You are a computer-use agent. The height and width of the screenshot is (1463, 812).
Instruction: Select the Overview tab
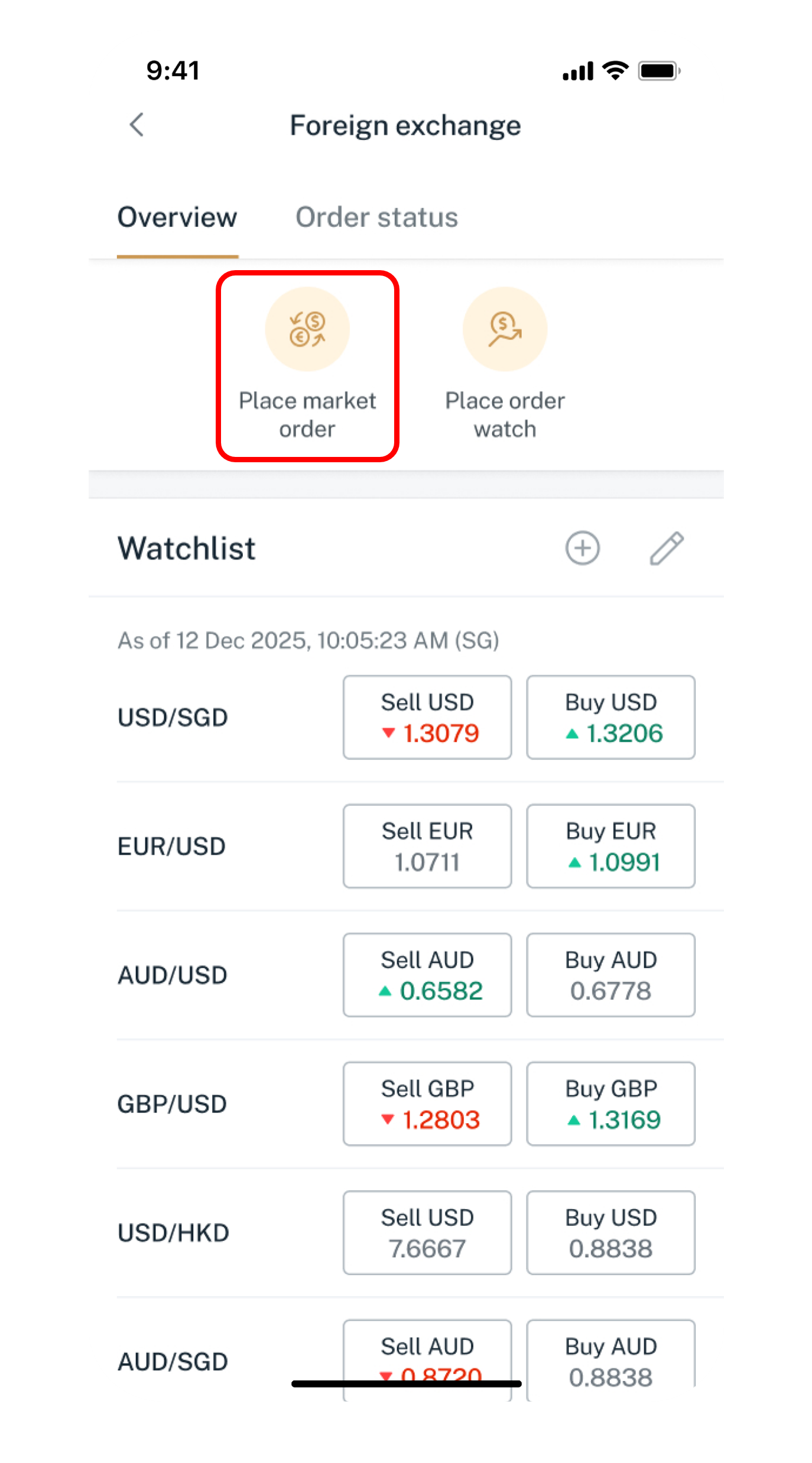pyautogui.click(x=177, y=218)
